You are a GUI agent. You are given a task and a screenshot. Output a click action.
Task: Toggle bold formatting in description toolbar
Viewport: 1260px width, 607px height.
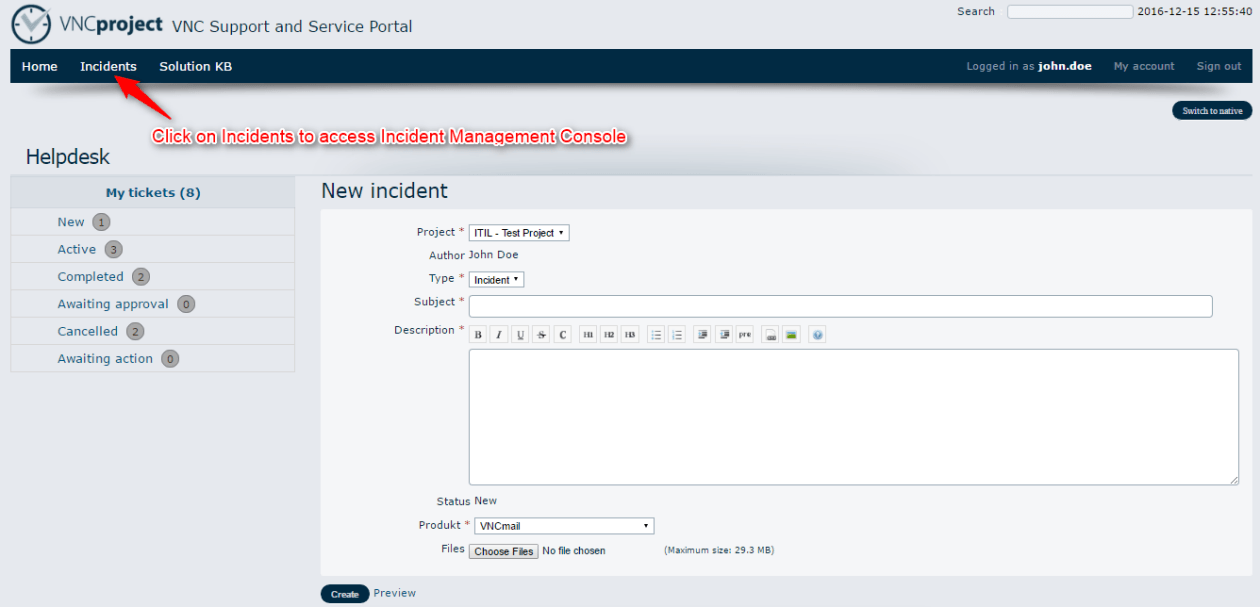coord(478,335)
